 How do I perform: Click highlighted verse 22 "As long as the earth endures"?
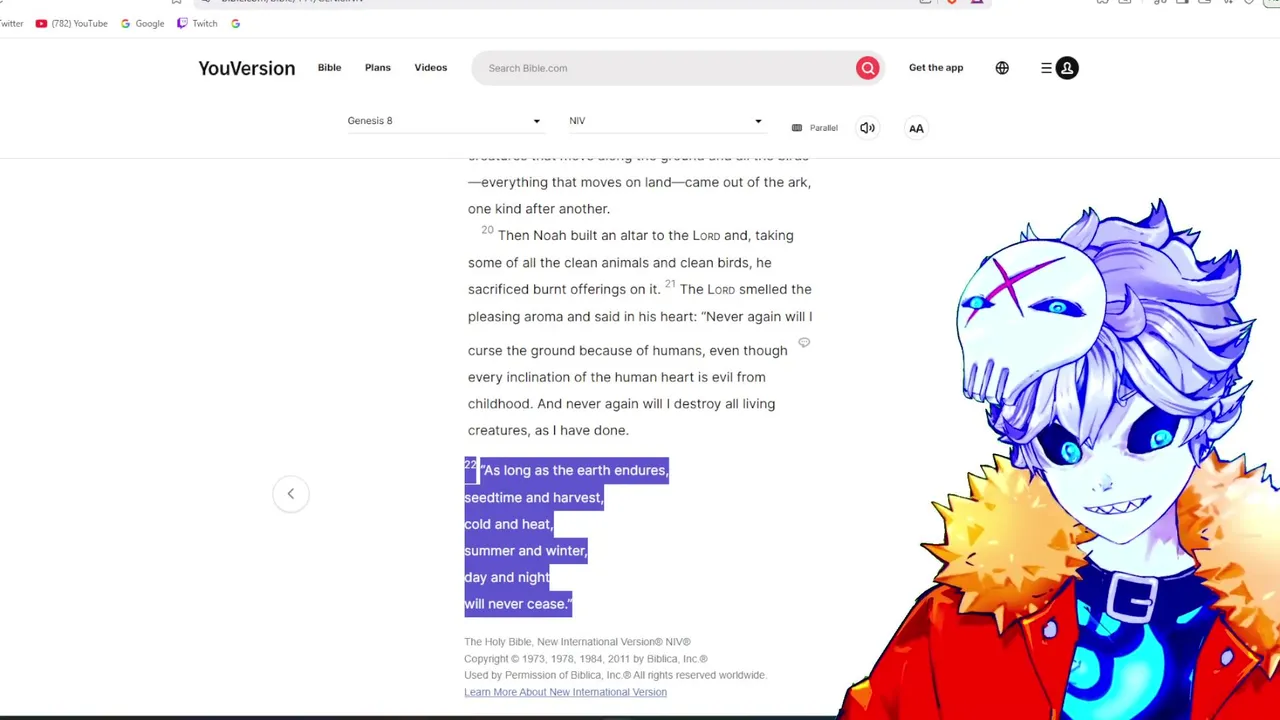[x=575, y=470]
